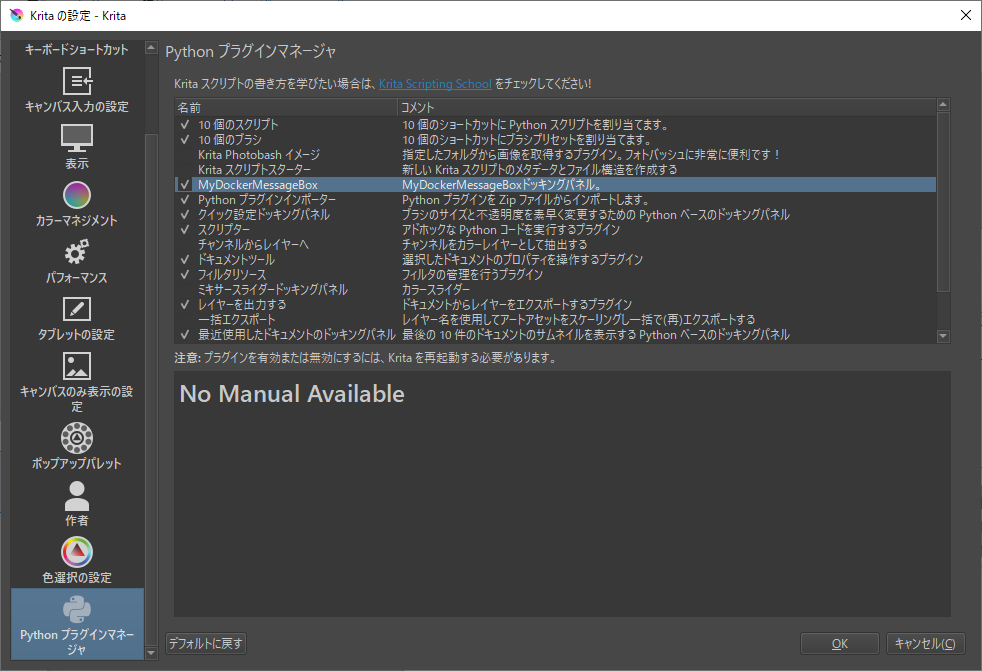Select Python プラグインマネージャ sidebar item
The width and height of the screenshot is (982, 671).
pyautogui.click(x=77, y=624)
